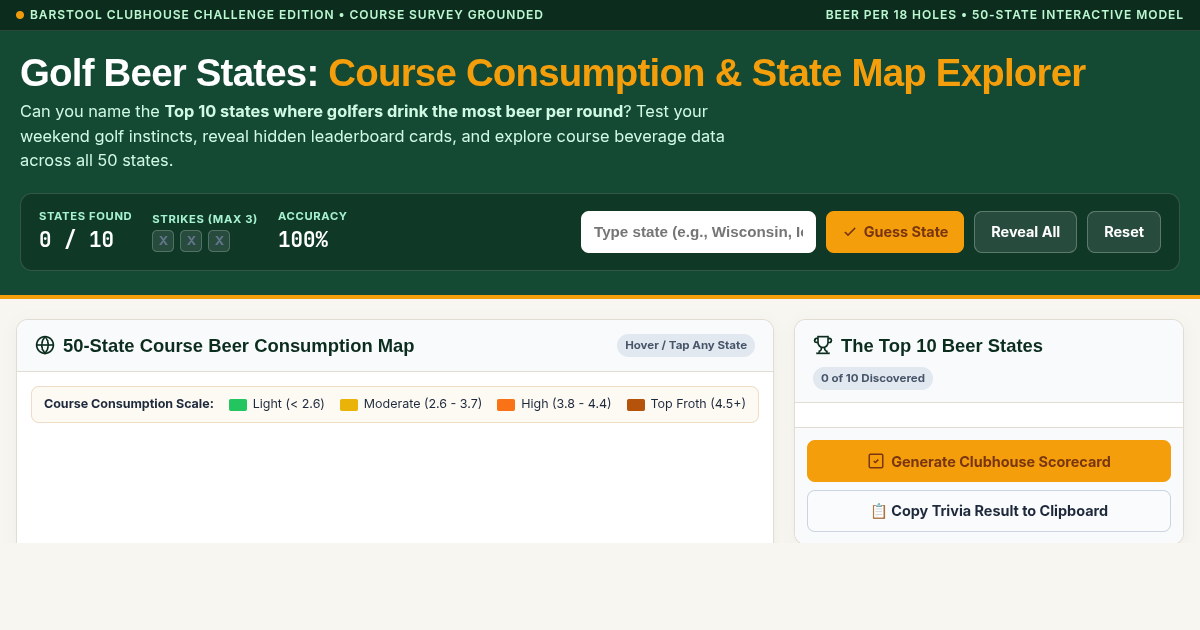Click the 0 of 10 Discovered badge

[873, 378]
